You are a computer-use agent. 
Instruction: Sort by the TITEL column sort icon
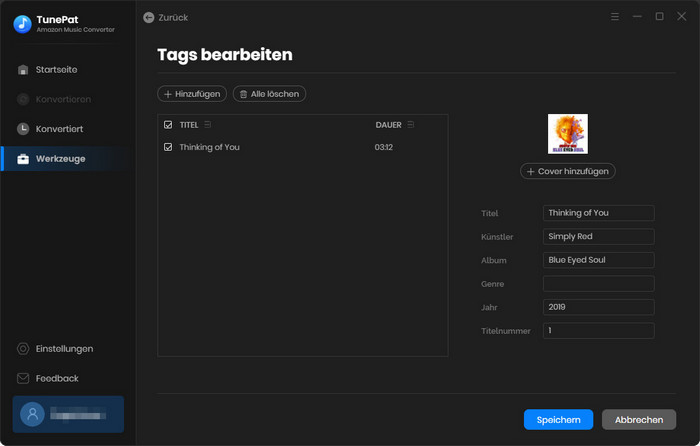tap(208, 125)
